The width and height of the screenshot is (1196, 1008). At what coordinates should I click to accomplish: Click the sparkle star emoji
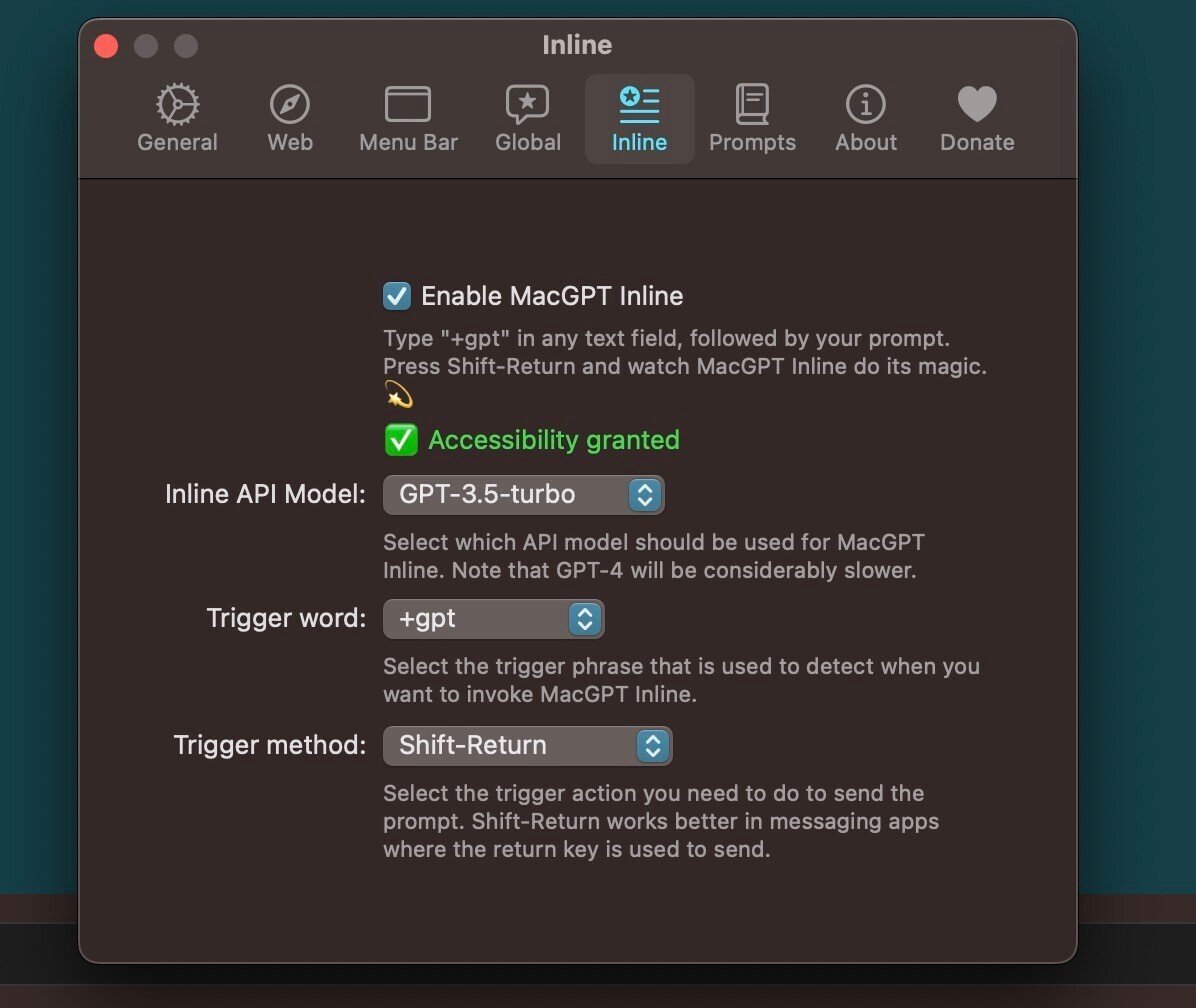click(x=398, y=395)
